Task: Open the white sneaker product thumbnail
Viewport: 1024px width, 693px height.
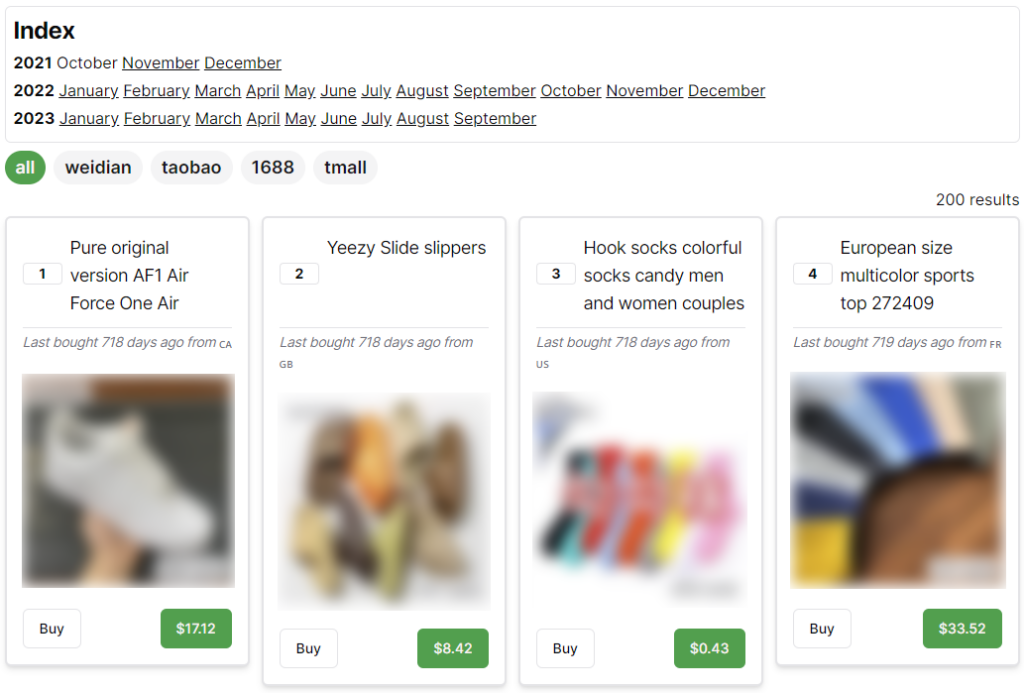Action: pos(128,481)
